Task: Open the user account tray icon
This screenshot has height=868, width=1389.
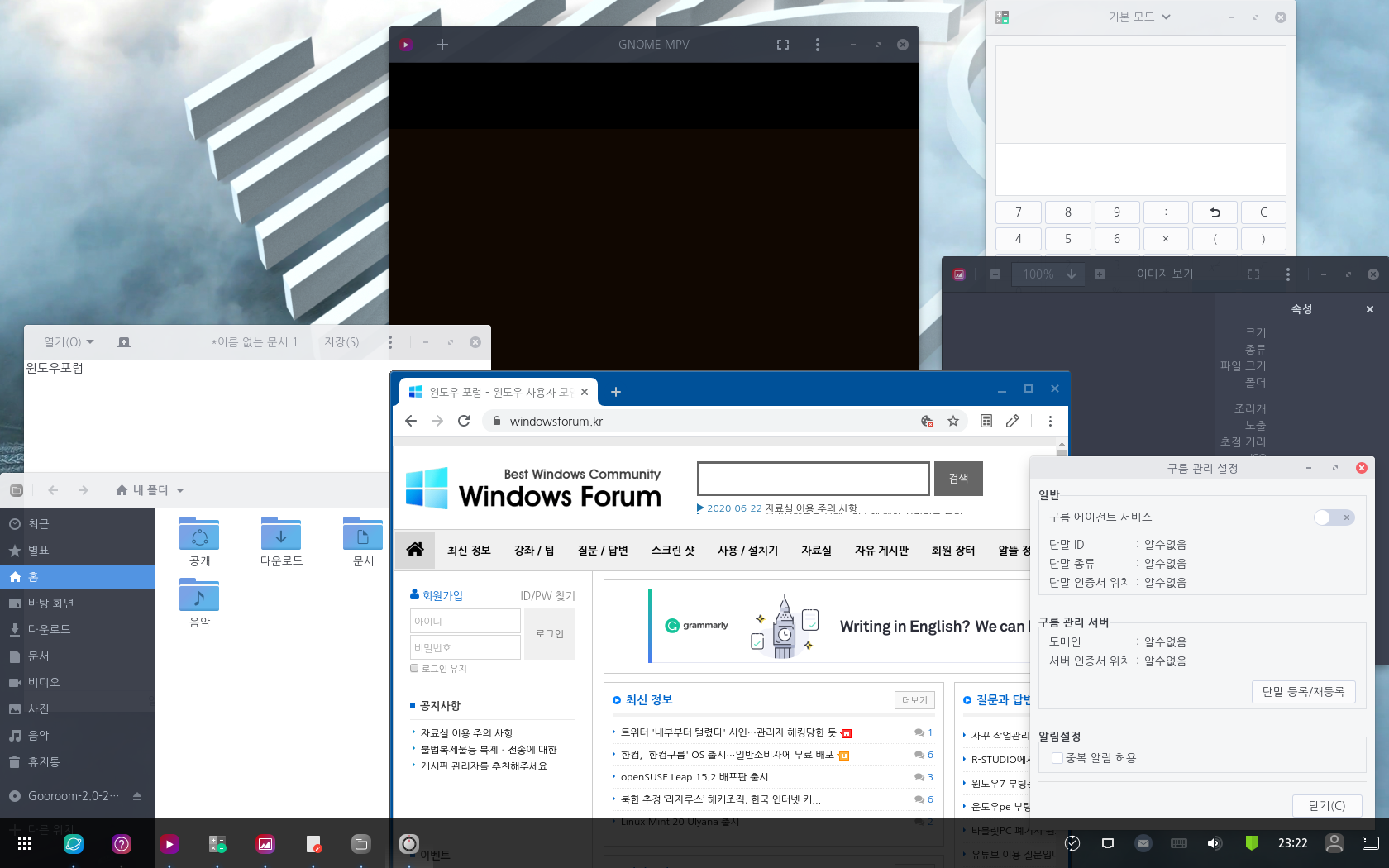Action: coord(1334,843)
